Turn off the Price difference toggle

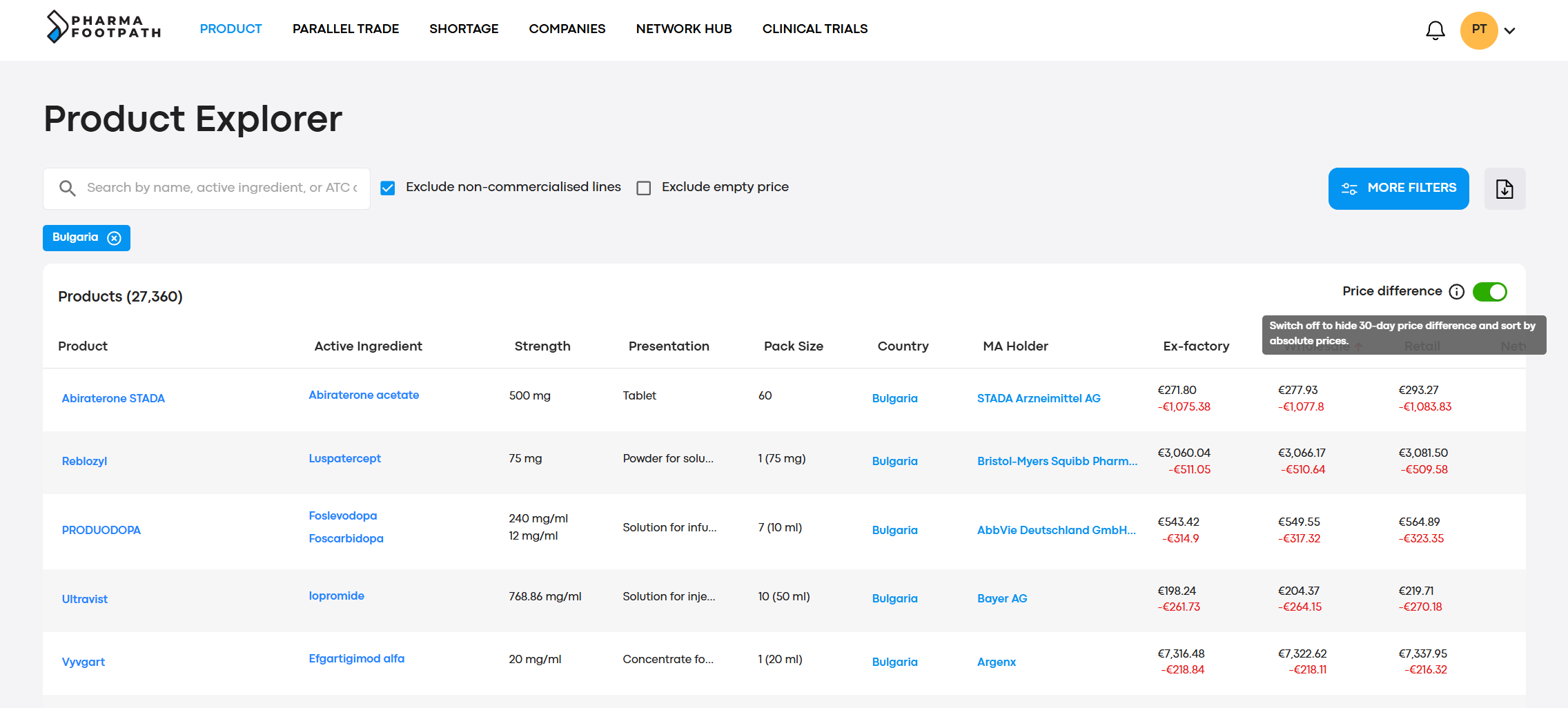[x=1489, y=292]
